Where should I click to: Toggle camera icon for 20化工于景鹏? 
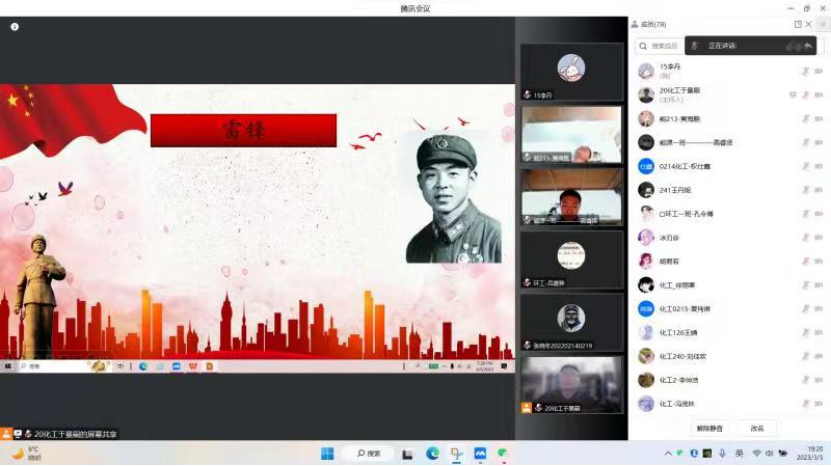coord(818,95)
